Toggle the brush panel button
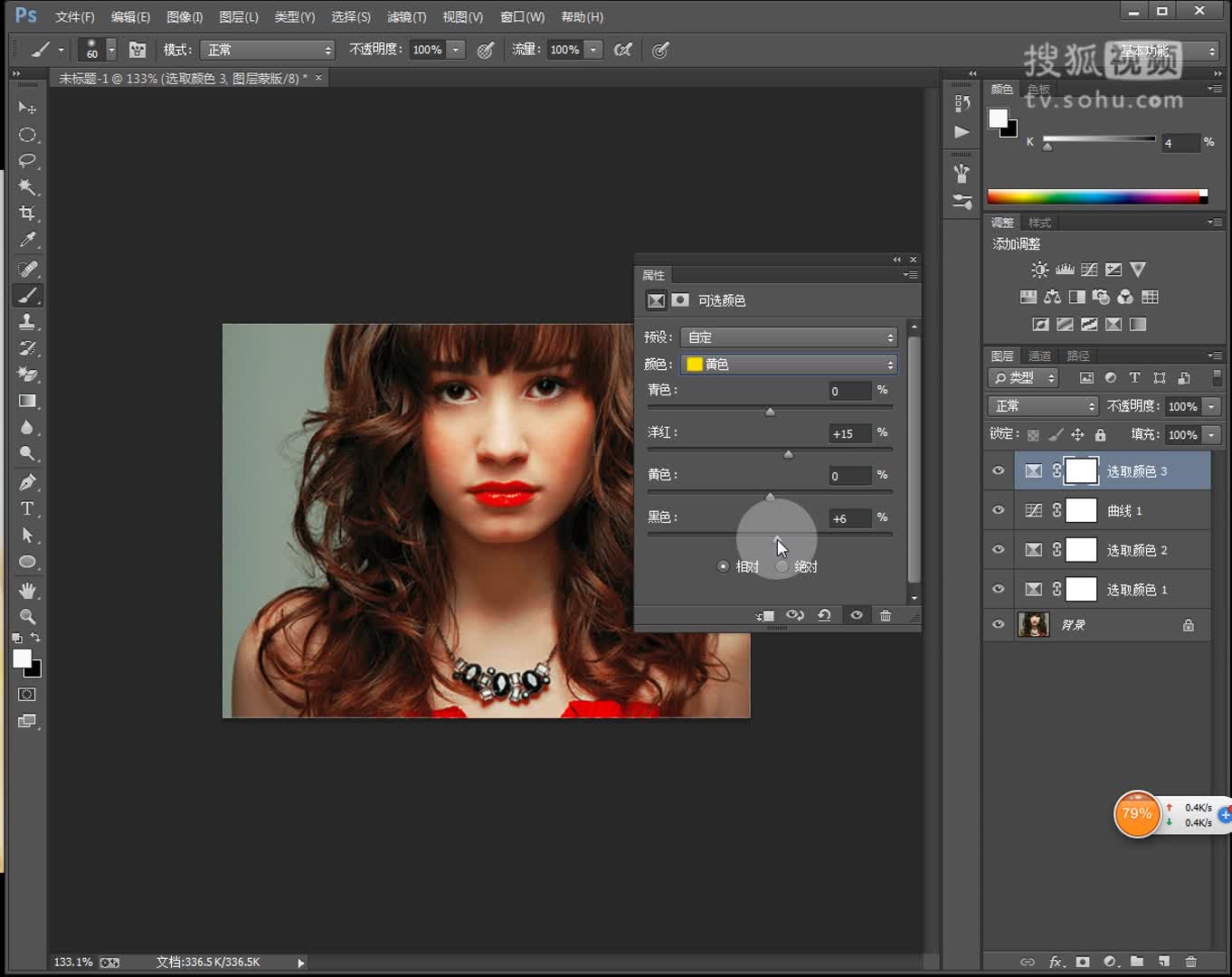1232x977 pixels. (137, 50)
